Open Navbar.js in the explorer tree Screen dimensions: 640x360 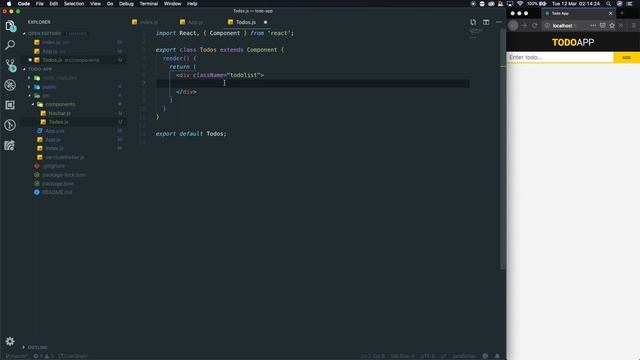(59, 113)
